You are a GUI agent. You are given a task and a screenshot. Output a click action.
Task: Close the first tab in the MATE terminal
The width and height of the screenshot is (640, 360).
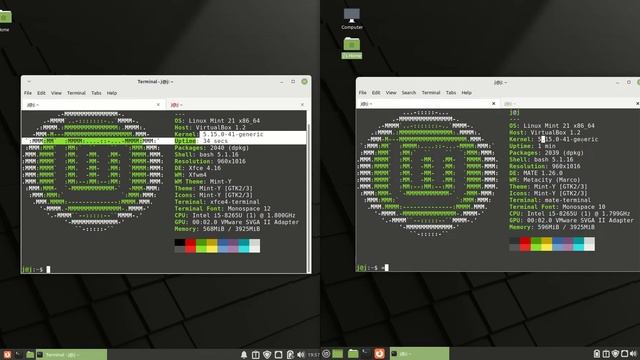coord(493,104)
